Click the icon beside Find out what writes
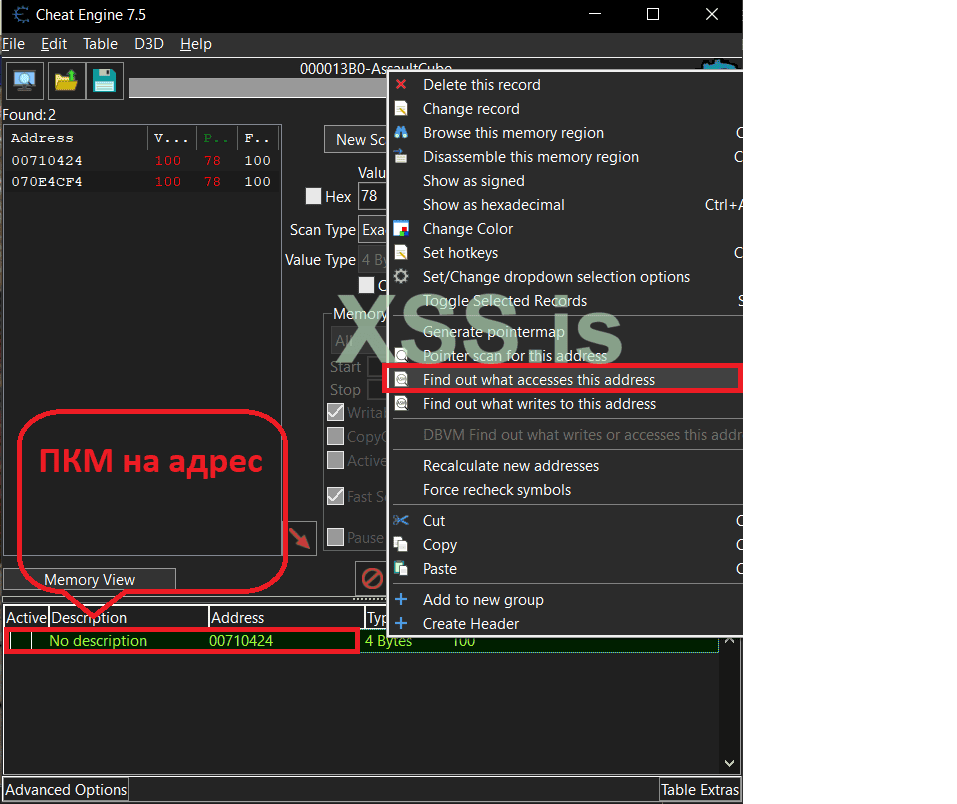Viewport: 957px width, 804px height. [x=401, y=404]
